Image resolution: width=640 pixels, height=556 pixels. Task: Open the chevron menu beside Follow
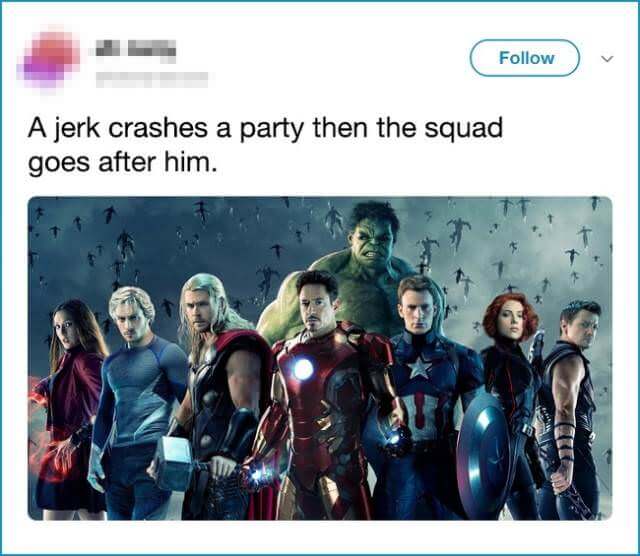(x=607, y=59)
